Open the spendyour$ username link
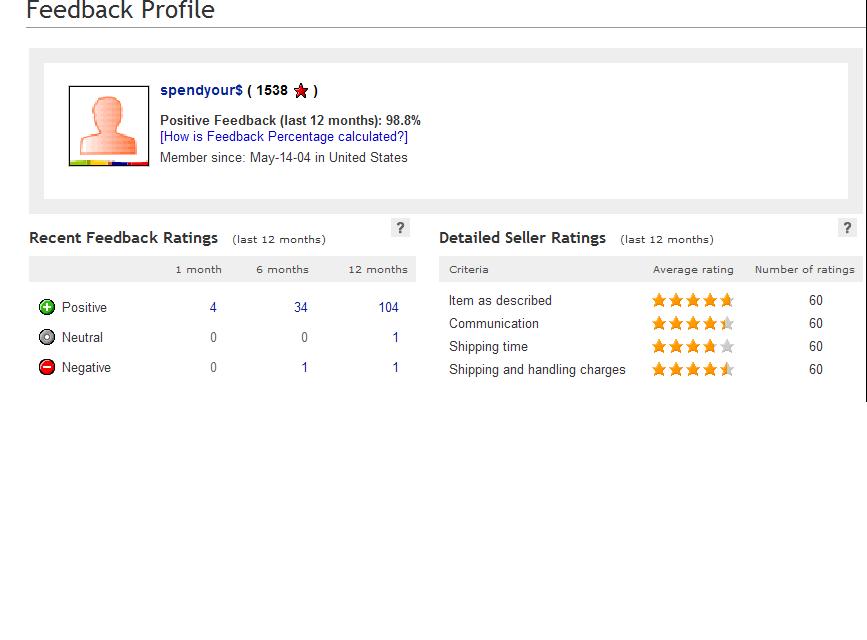867x640 pixels. [x=201, y=90]
